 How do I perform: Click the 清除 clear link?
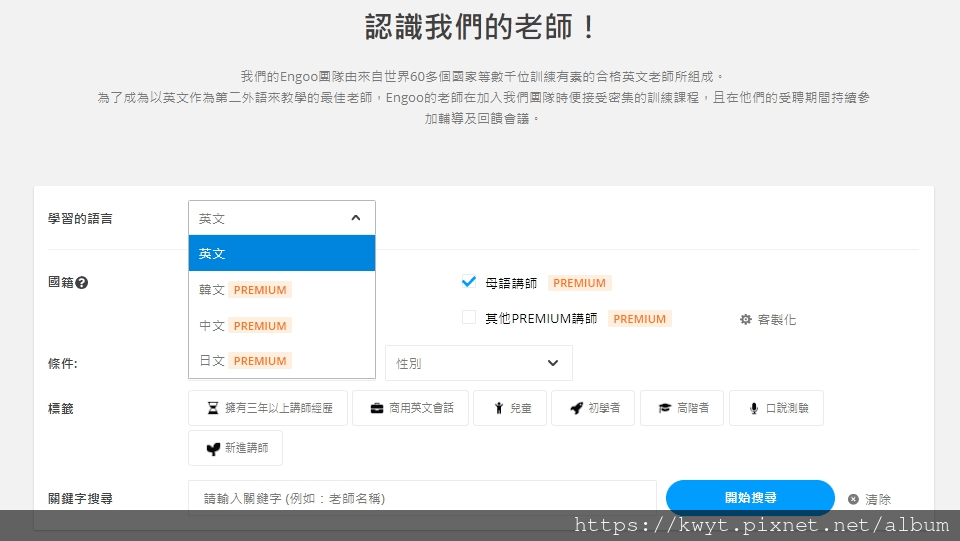(877, 499)
